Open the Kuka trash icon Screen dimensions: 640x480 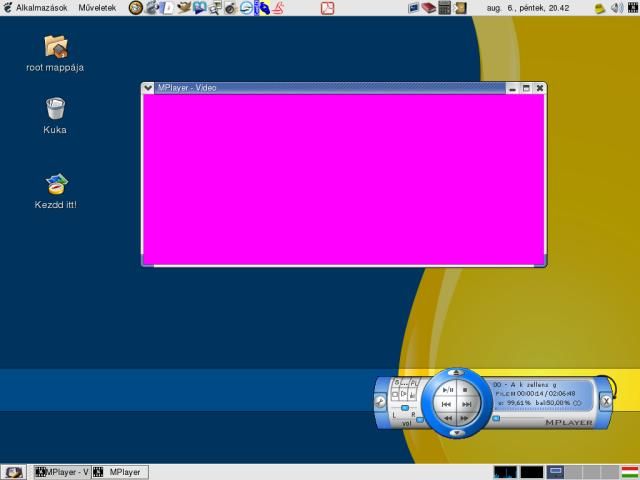coord(55,116)
